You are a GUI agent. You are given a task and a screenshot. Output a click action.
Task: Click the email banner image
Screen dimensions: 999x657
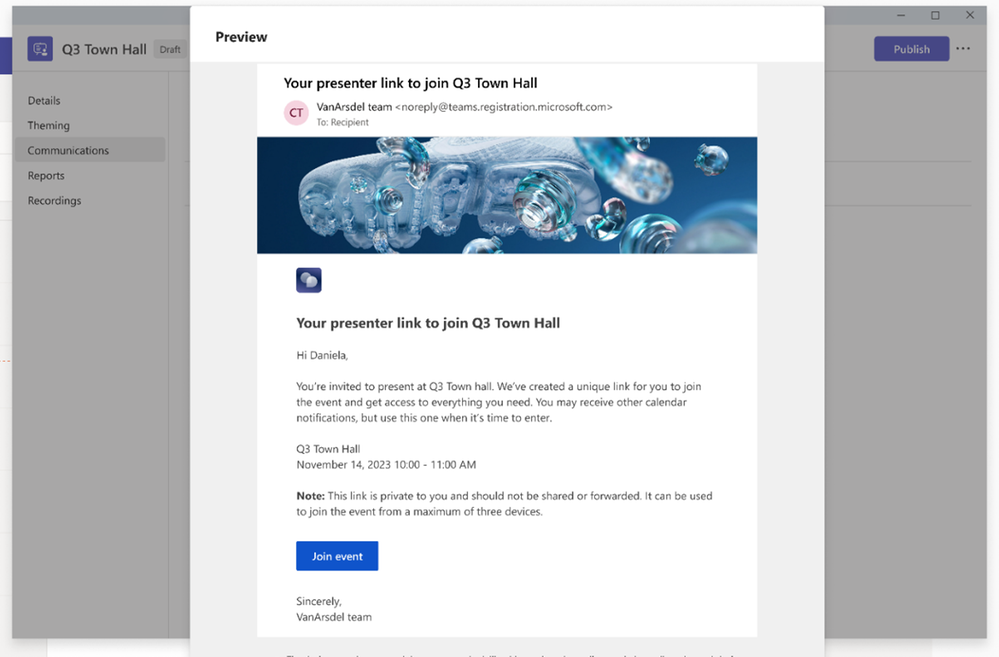[506, 195]
